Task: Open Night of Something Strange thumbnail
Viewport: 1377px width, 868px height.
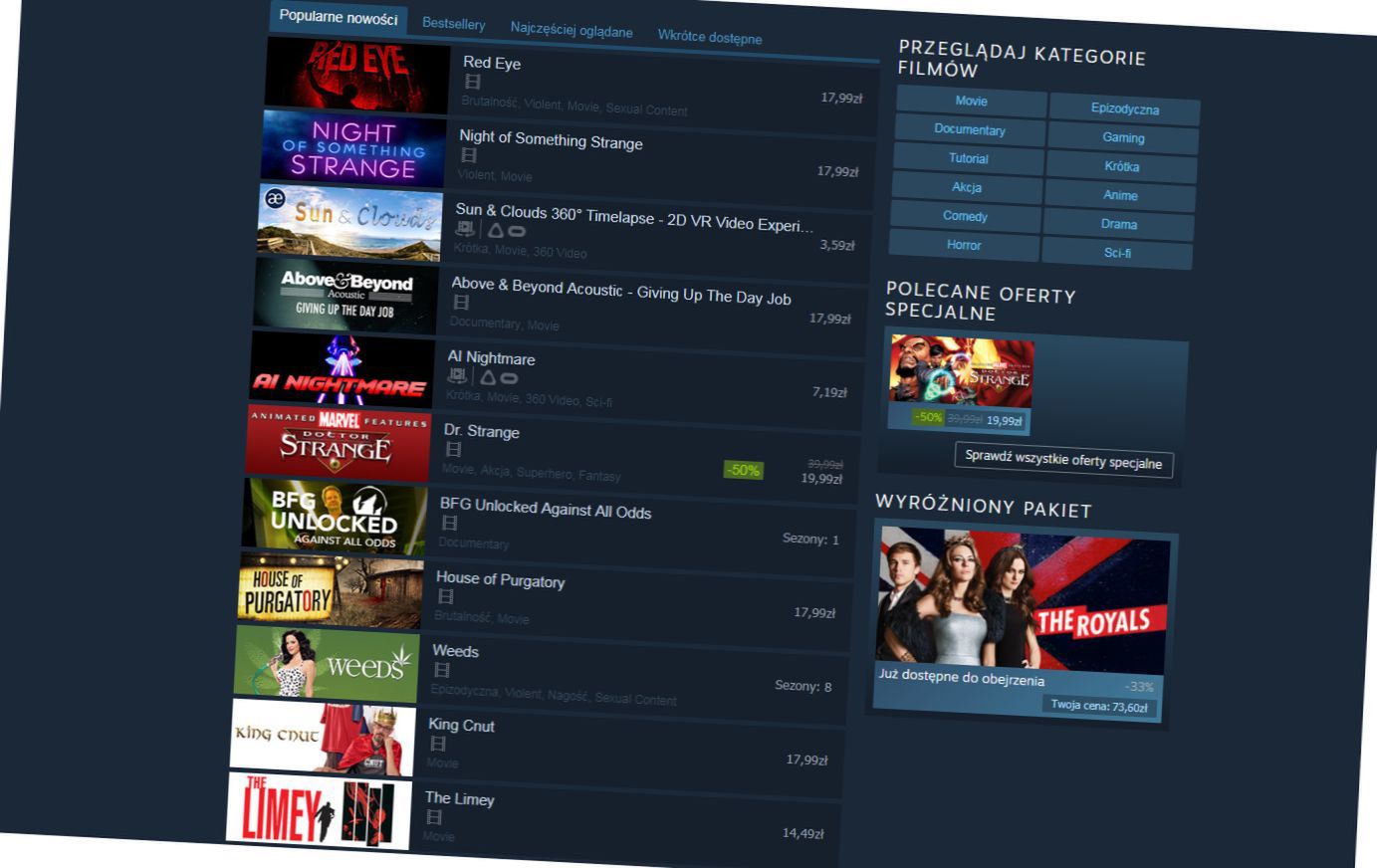Action: coord(354,148)
